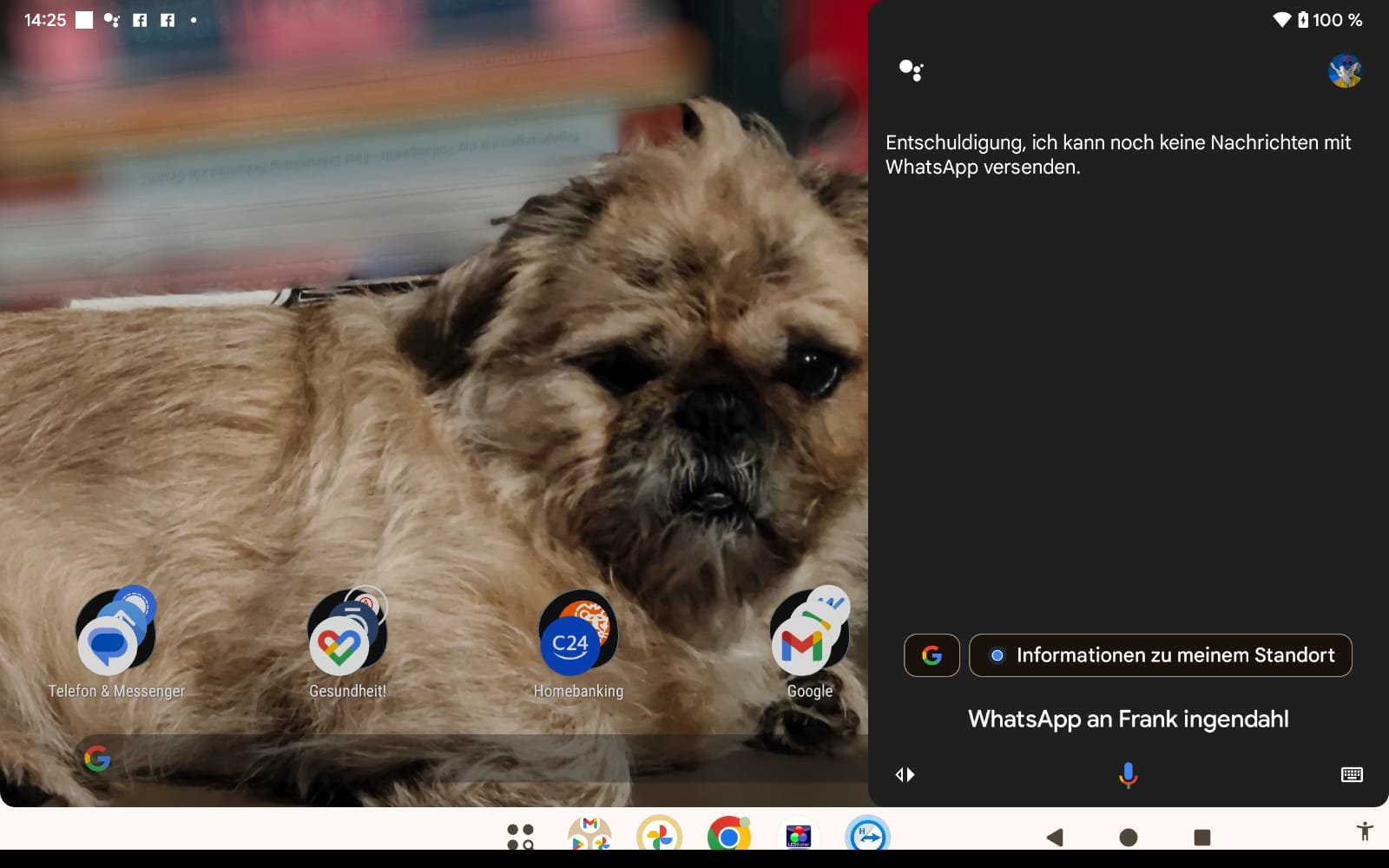Tap the Back navigation button
1389x868 pixels.
click(1055, 837)
